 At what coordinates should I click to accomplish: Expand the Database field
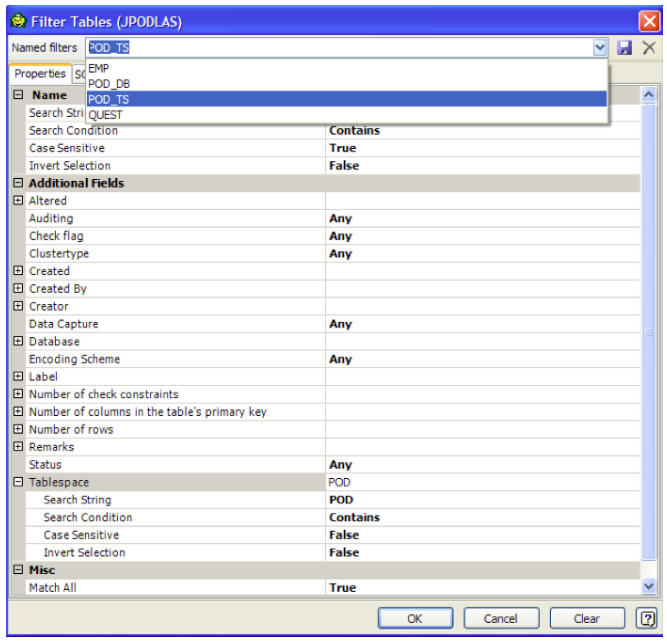point(18,341)
